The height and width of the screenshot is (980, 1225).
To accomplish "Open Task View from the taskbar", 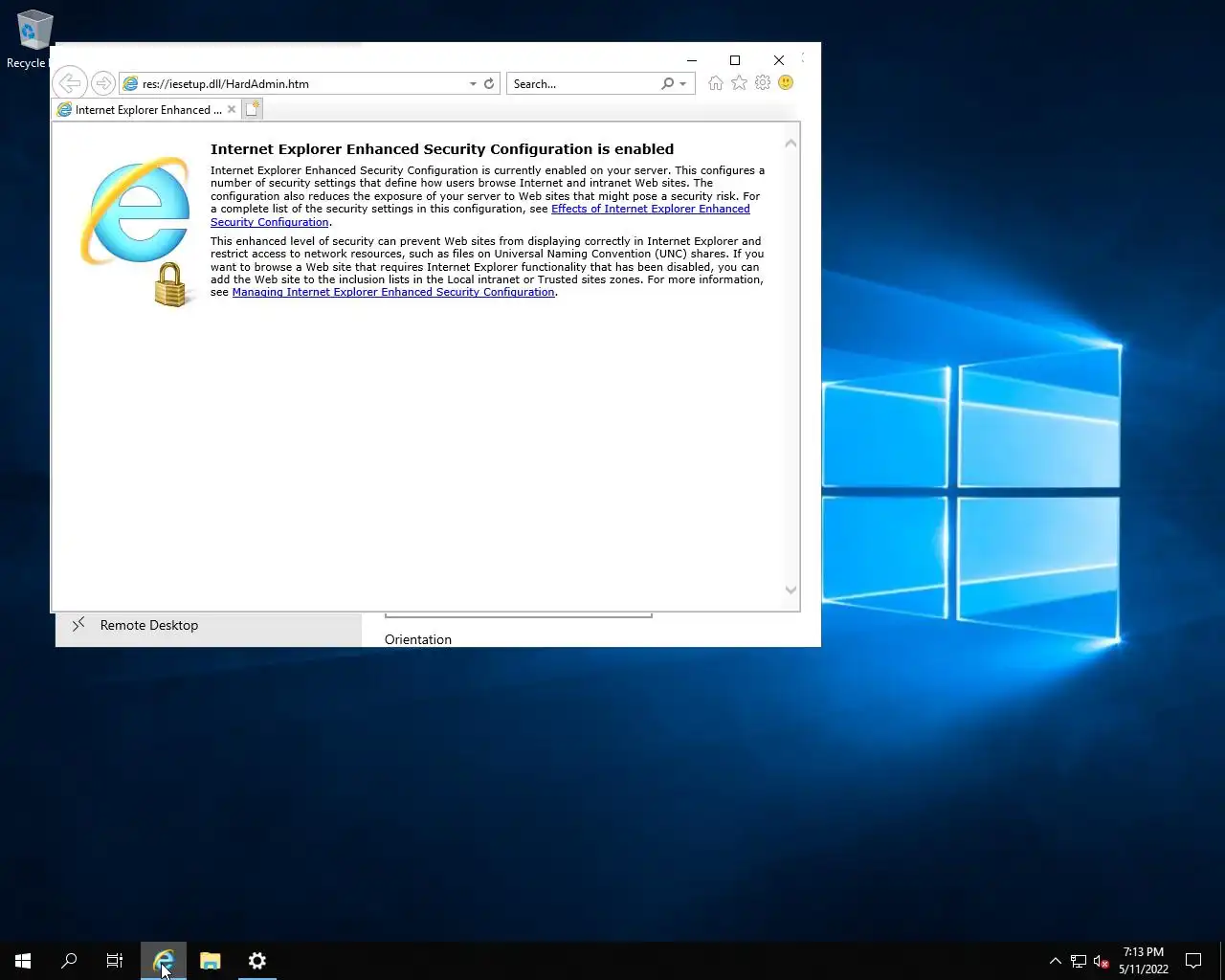I will pos(115,961).
